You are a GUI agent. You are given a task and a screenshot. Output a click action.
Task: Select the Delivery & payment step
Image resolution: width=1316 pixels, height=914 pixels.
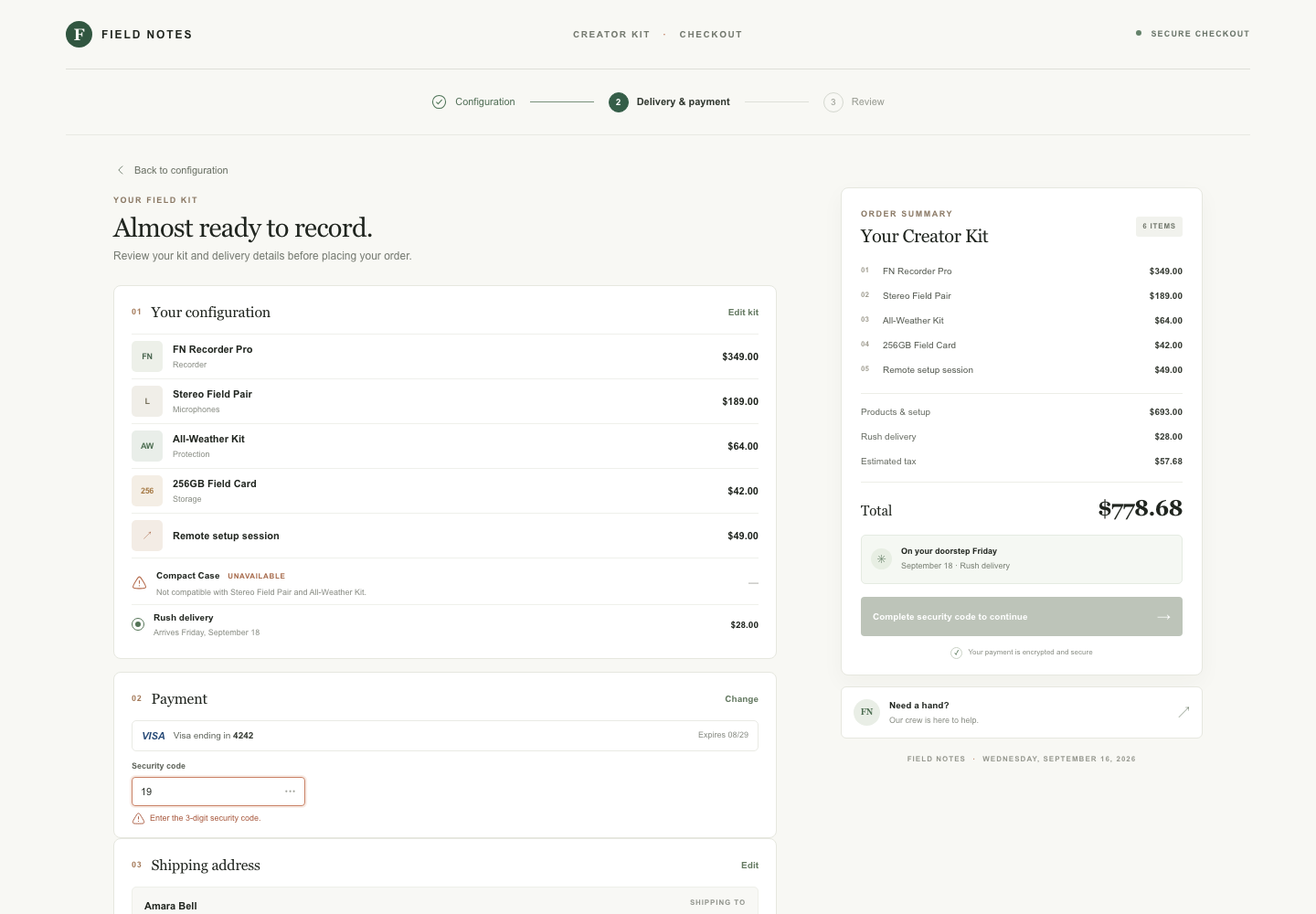670,101
